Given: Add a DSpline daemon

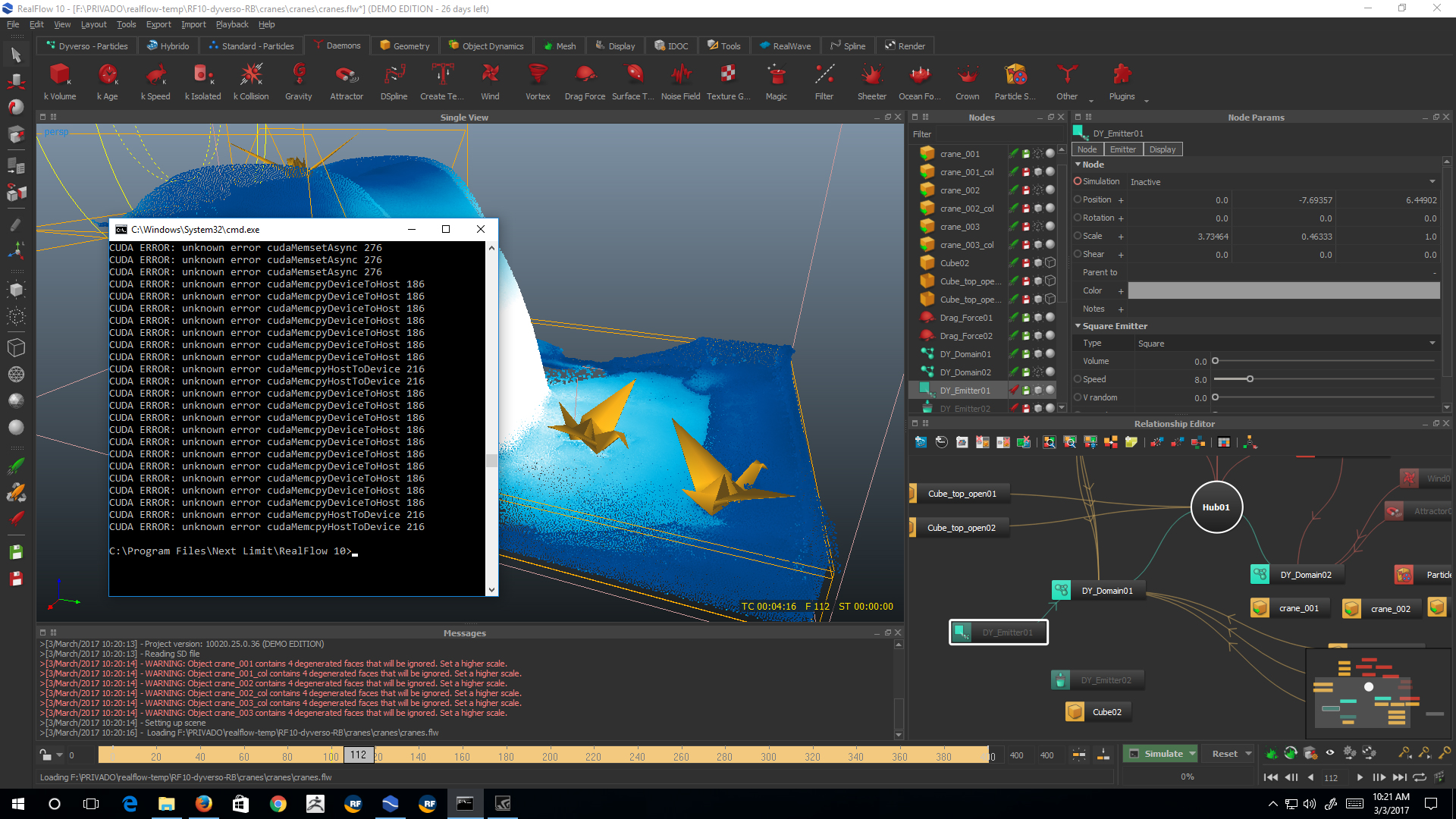Looking at the screenshot, I should click(x=394, y=81).
